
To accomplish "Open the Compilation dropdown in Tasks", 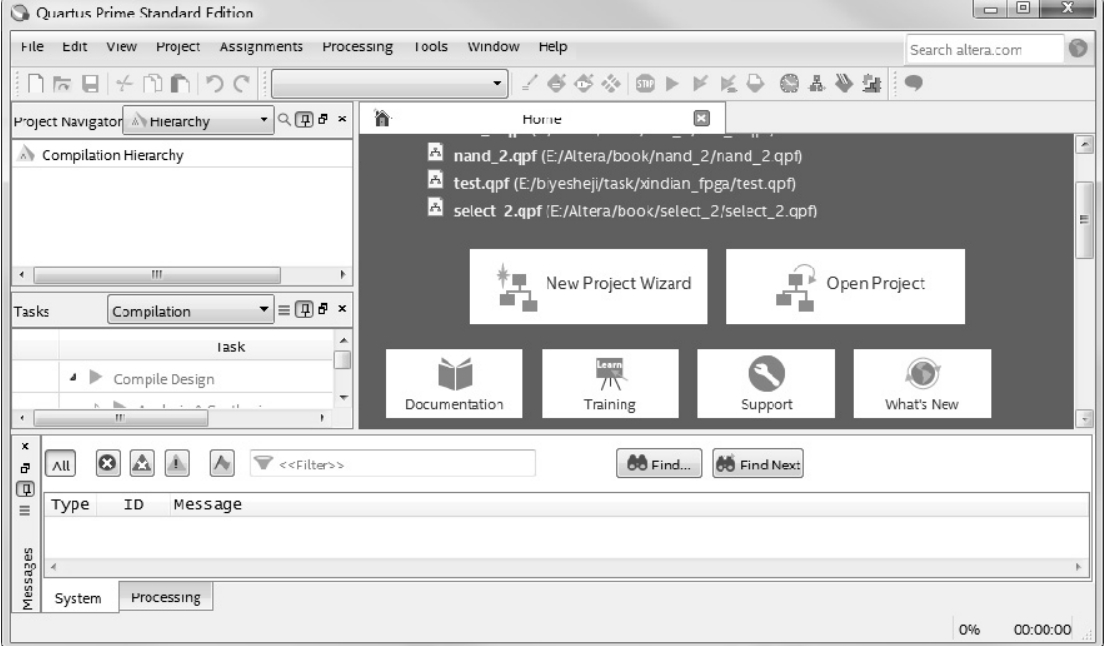I will point(190,310).
